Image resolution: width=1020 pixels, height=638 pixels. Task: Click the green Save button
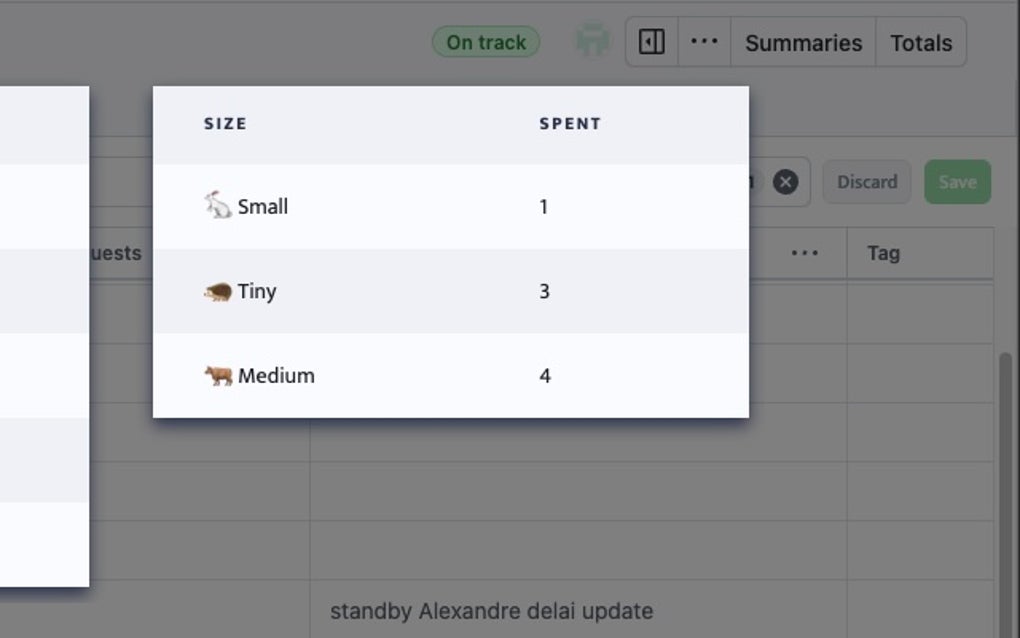(957, 181)
